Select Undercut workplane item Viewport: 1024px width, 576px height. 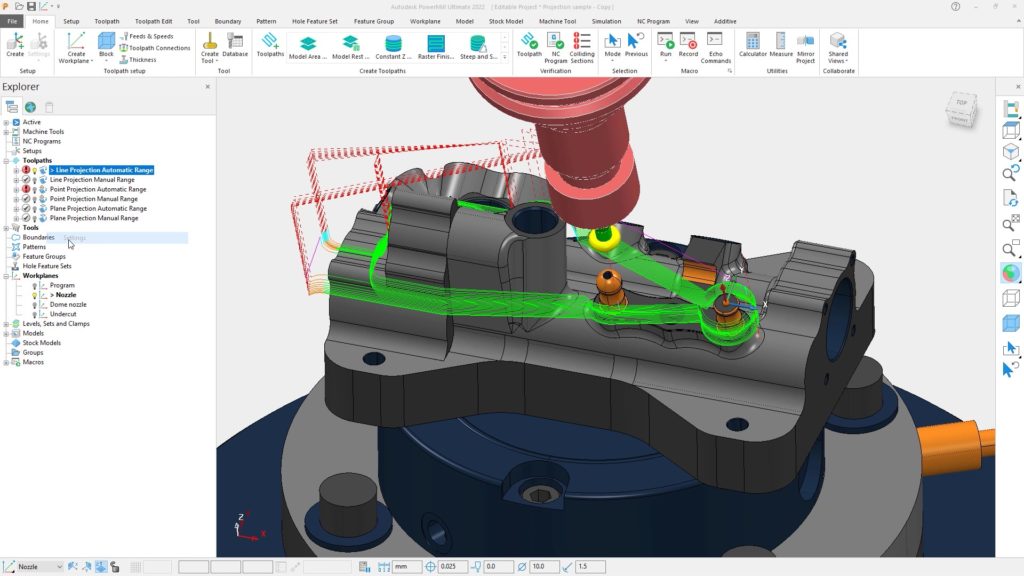click(x=63, y=314)
